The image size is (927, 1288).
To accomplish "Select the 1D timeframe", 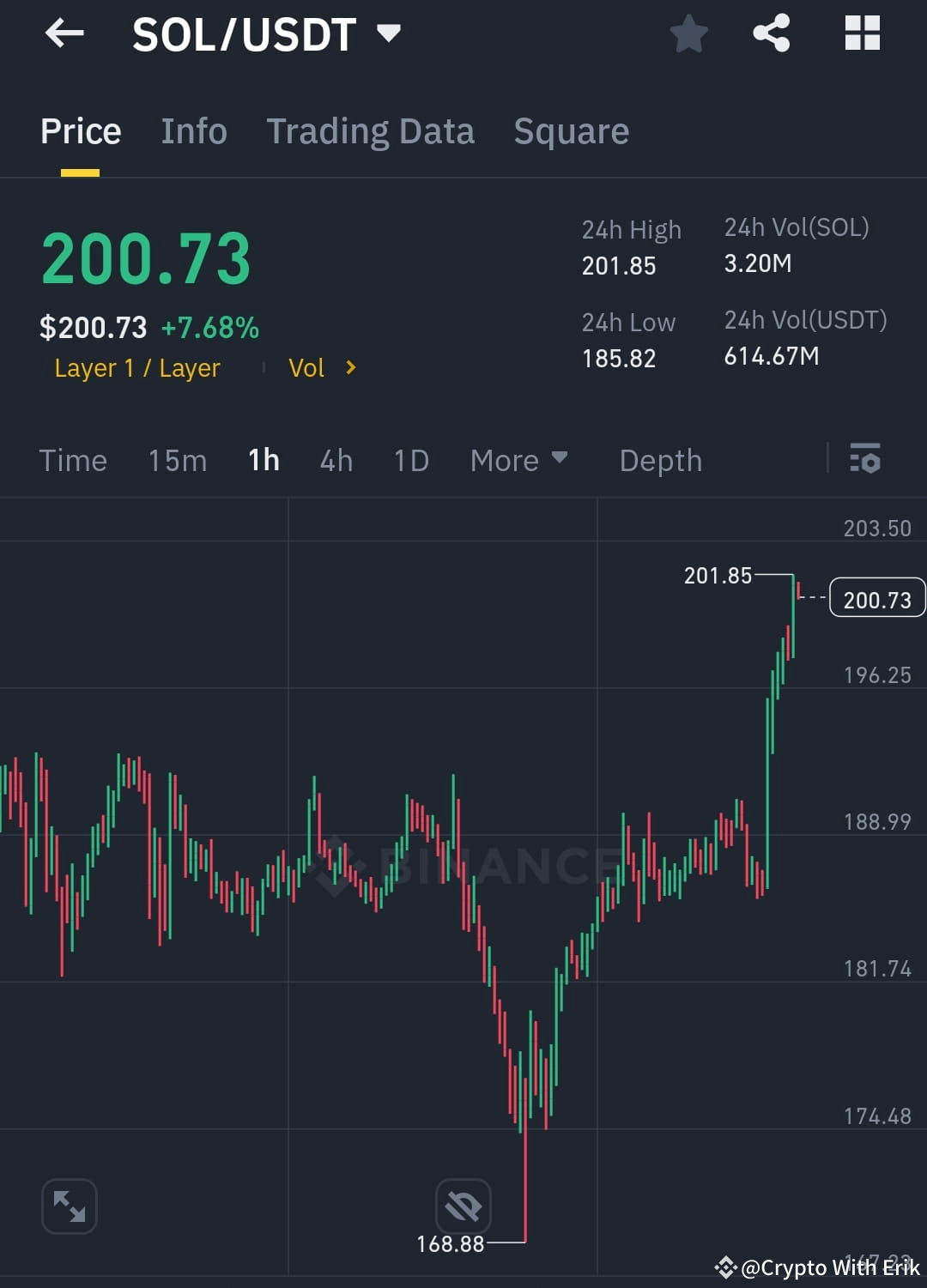I will [410, 460].
